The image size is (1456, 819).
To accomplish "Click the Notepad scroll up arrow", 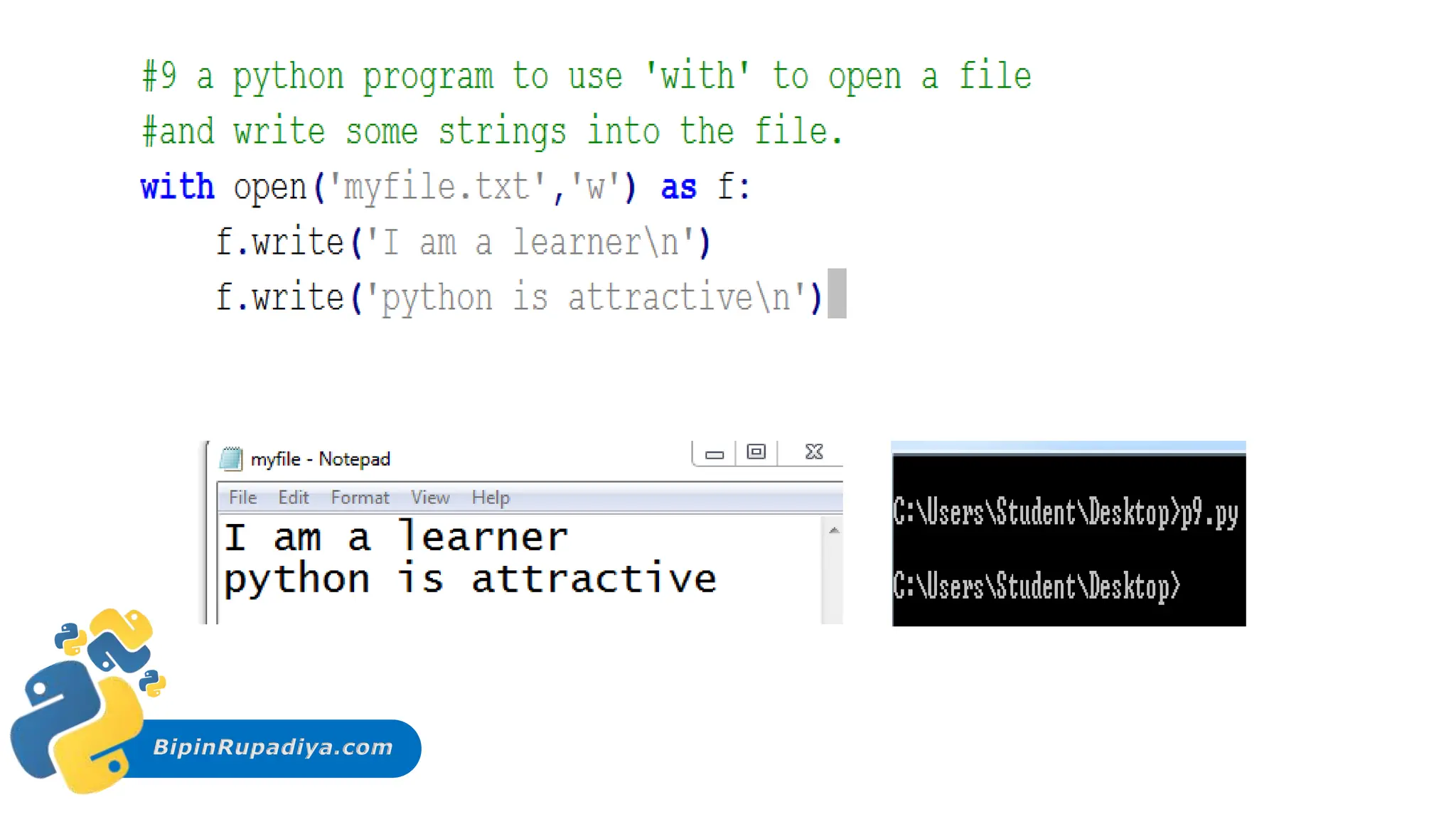I will tap(834, 530).
